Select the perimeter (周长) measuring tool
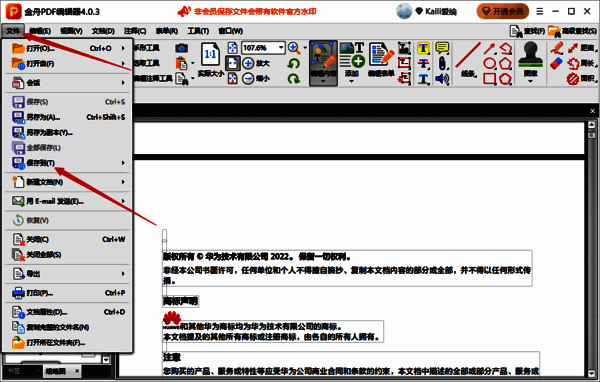Viewport: 600px width, 382px height. pos(581,63)
